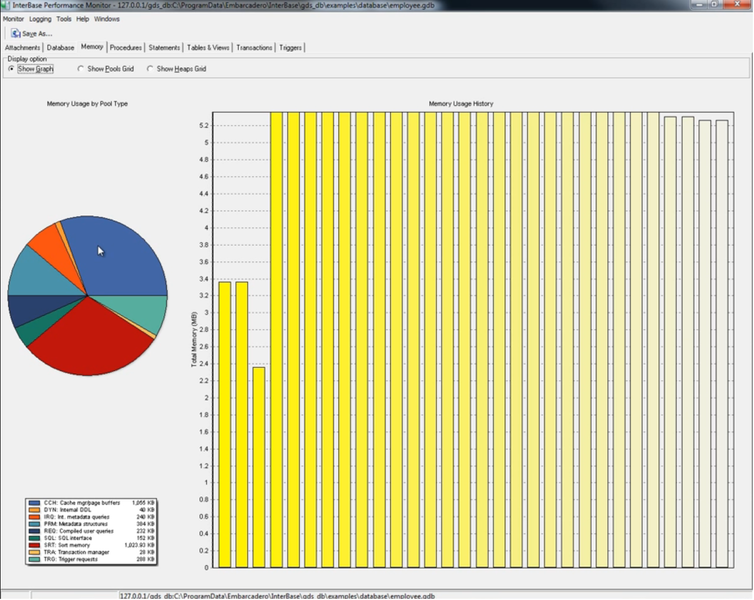Click the first bar of Memory Usage History
754x600 pixels.
pyautogui.click(x=225, y=425)
